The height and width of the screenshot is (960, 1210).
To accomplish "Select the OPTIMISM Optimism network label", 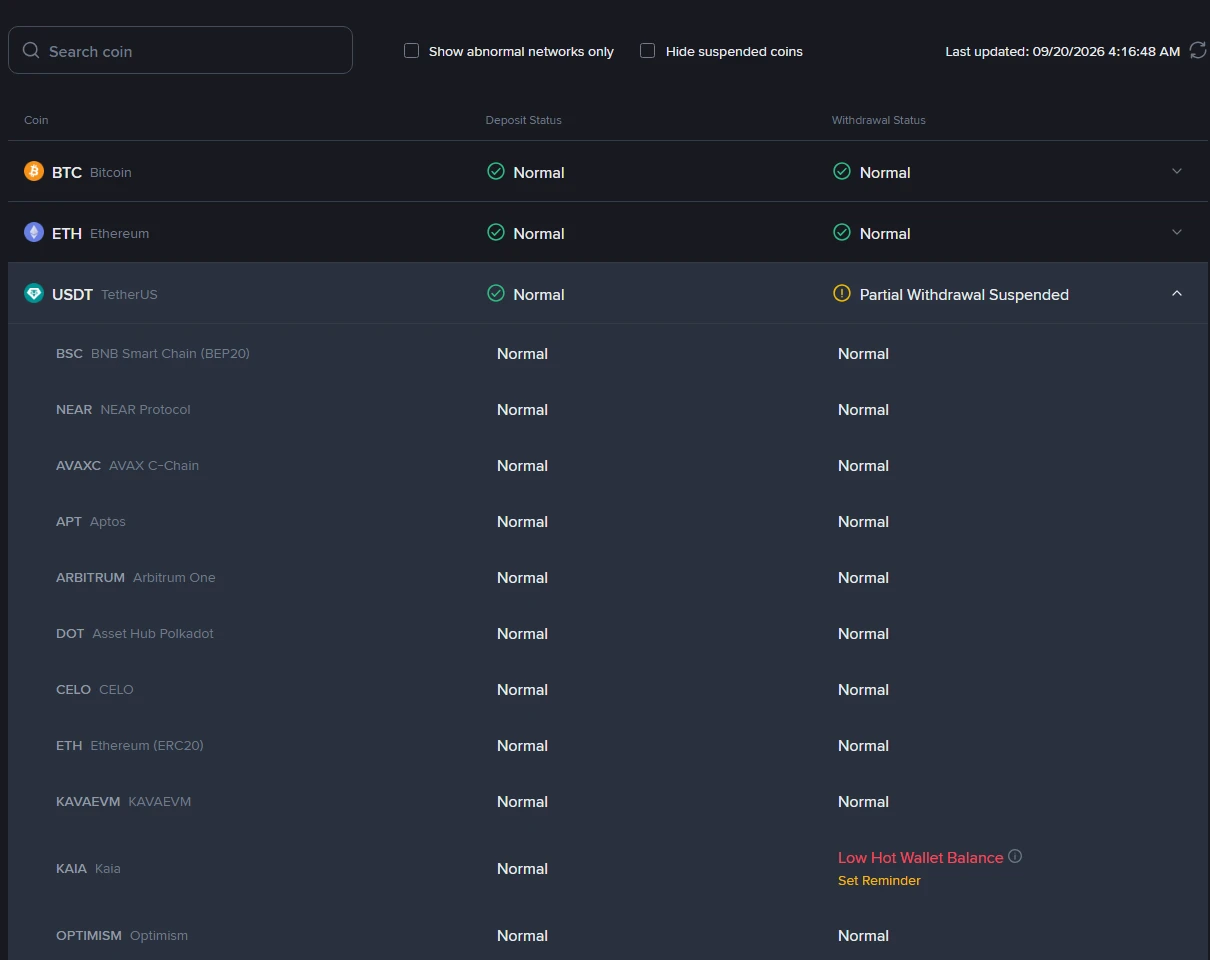I will pos(122,935).
